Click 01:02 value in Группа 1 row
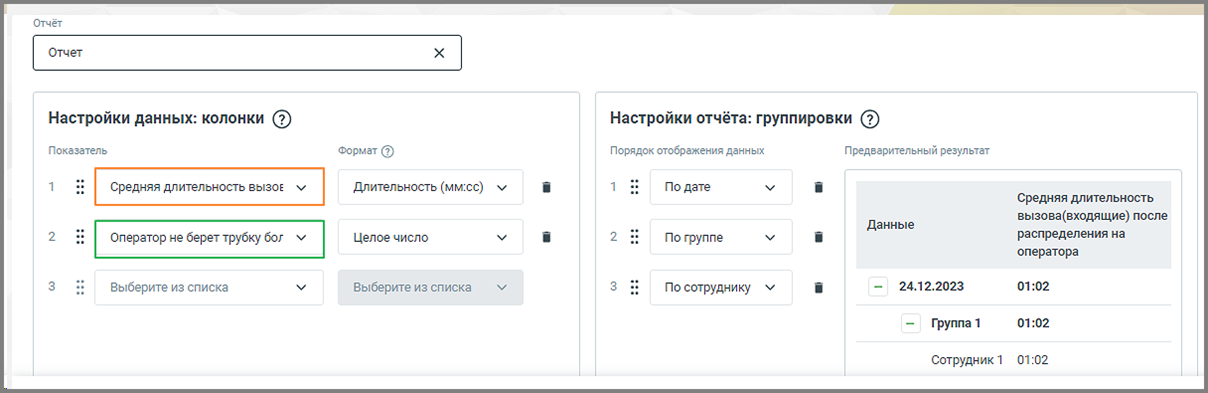Viewport: 1208px width, 393px height. 1032,323
